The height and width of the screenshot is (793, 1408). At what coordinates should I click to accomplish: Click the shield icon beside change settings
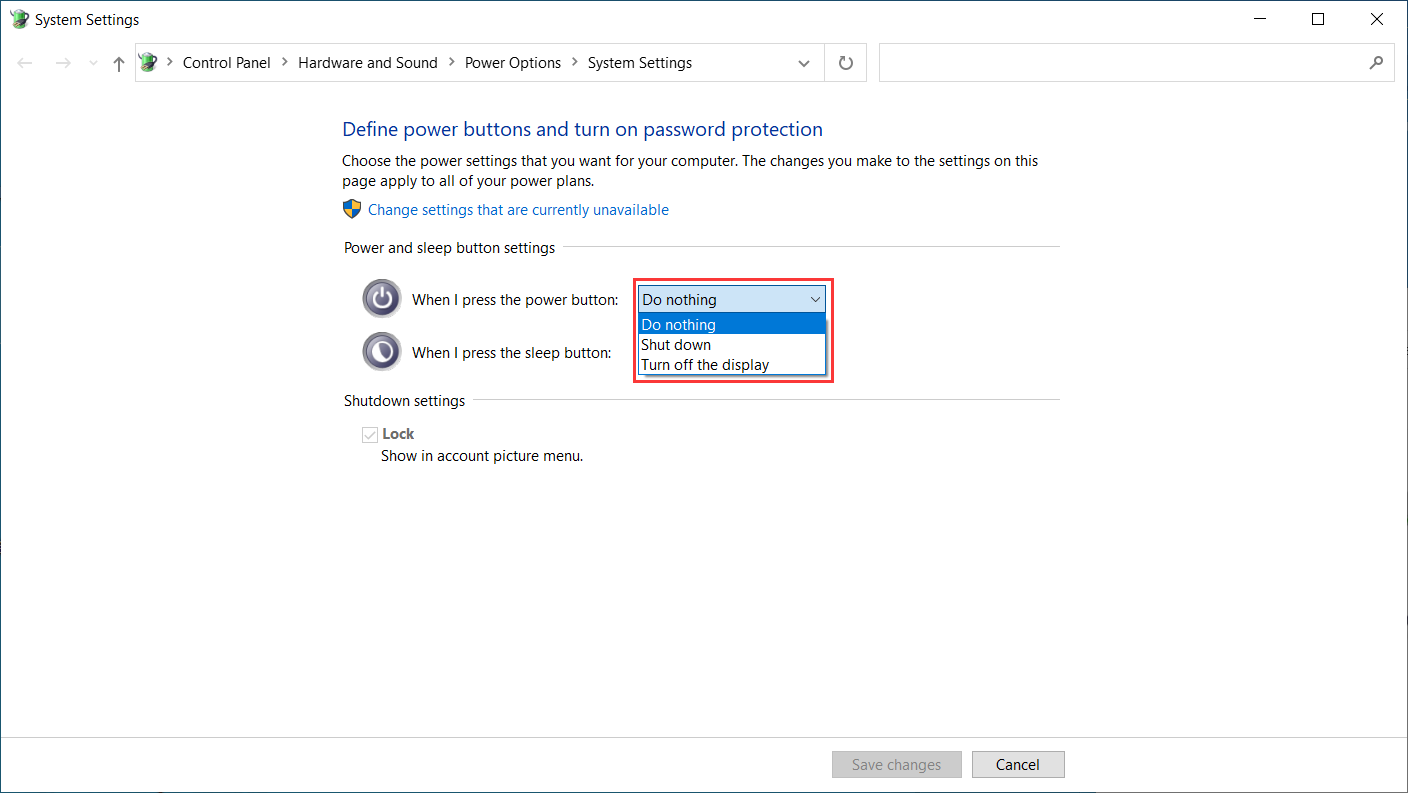click(352, 209)
